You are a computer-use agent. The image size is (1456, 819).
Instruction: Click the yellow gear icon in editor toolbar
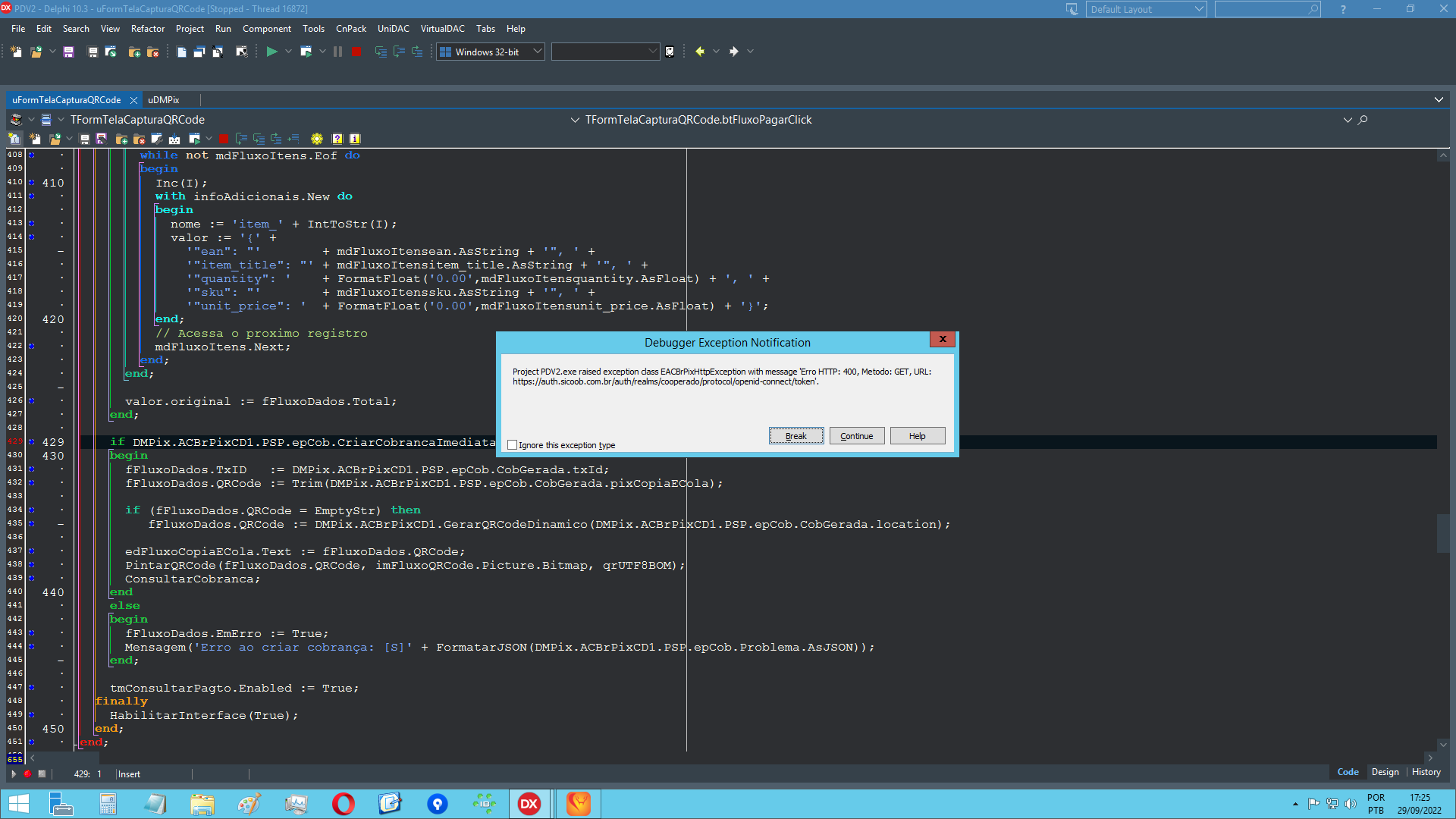pyautogui.click(x=317, y=139)
